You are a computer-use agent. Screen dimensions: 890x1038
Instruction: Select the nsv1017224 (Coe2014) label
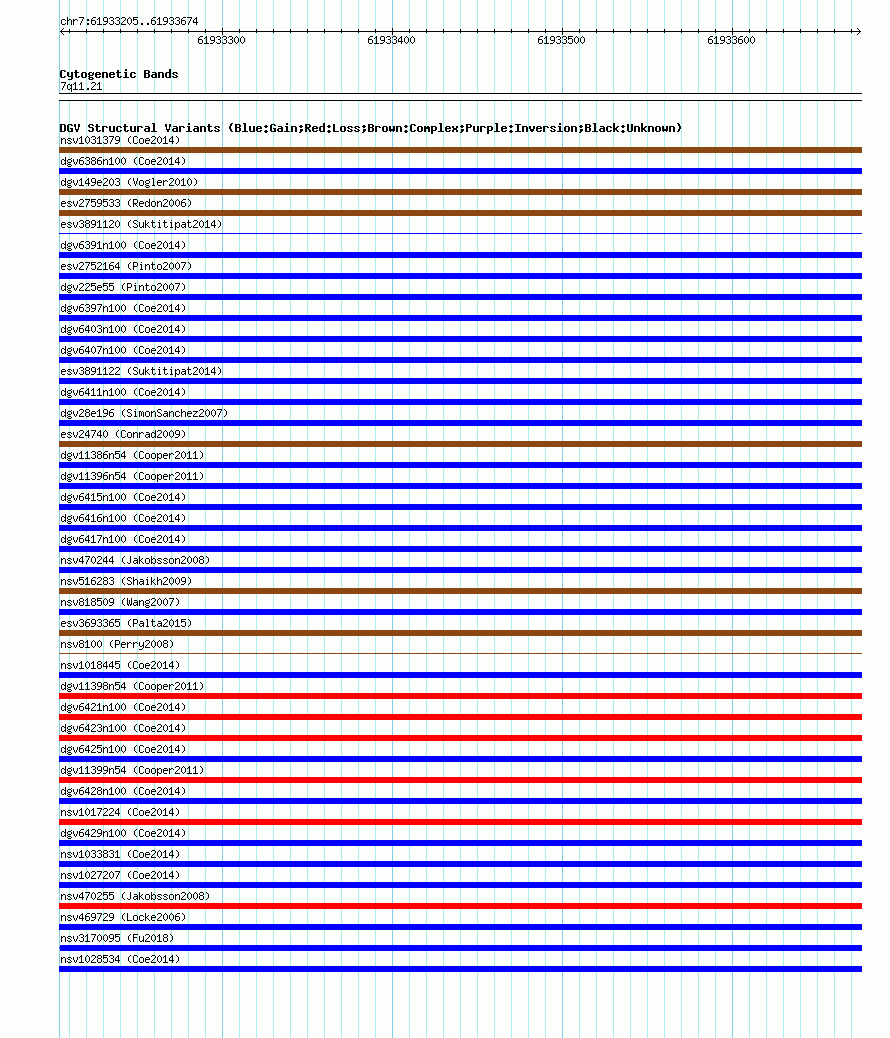pos(120,812)
